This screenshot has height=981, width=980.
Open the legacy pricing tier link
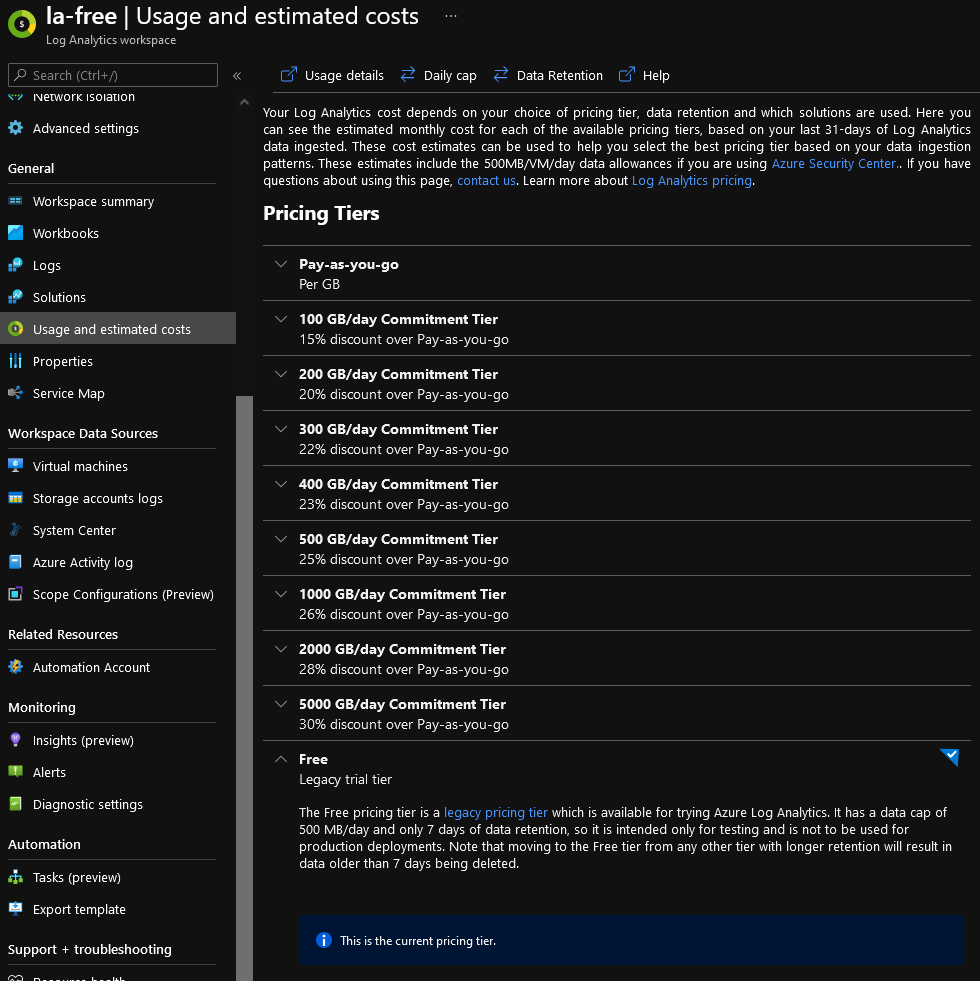pos(496,812)
